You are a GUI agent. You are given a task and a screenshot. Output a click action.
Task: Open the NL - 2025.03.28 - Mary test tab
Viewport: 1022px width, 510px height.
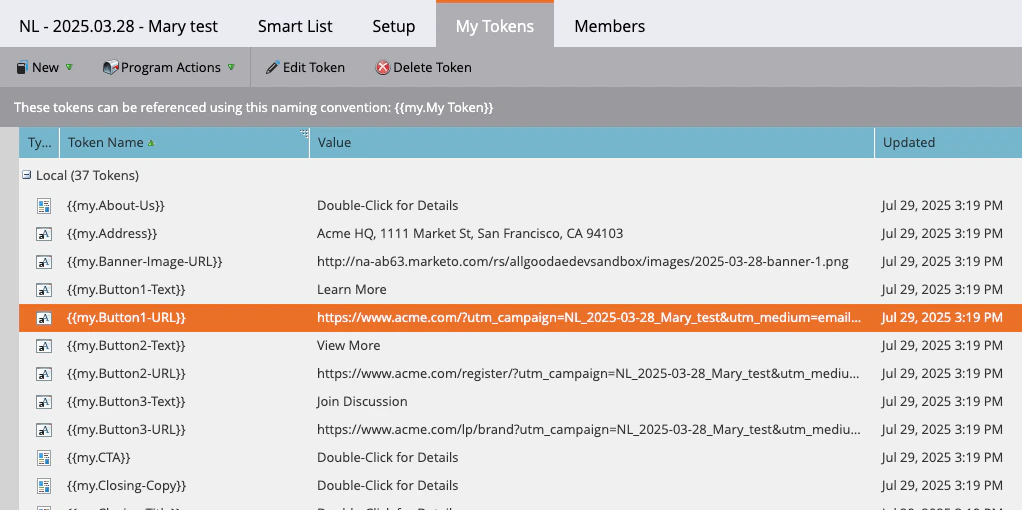click(x=119, y=26)
